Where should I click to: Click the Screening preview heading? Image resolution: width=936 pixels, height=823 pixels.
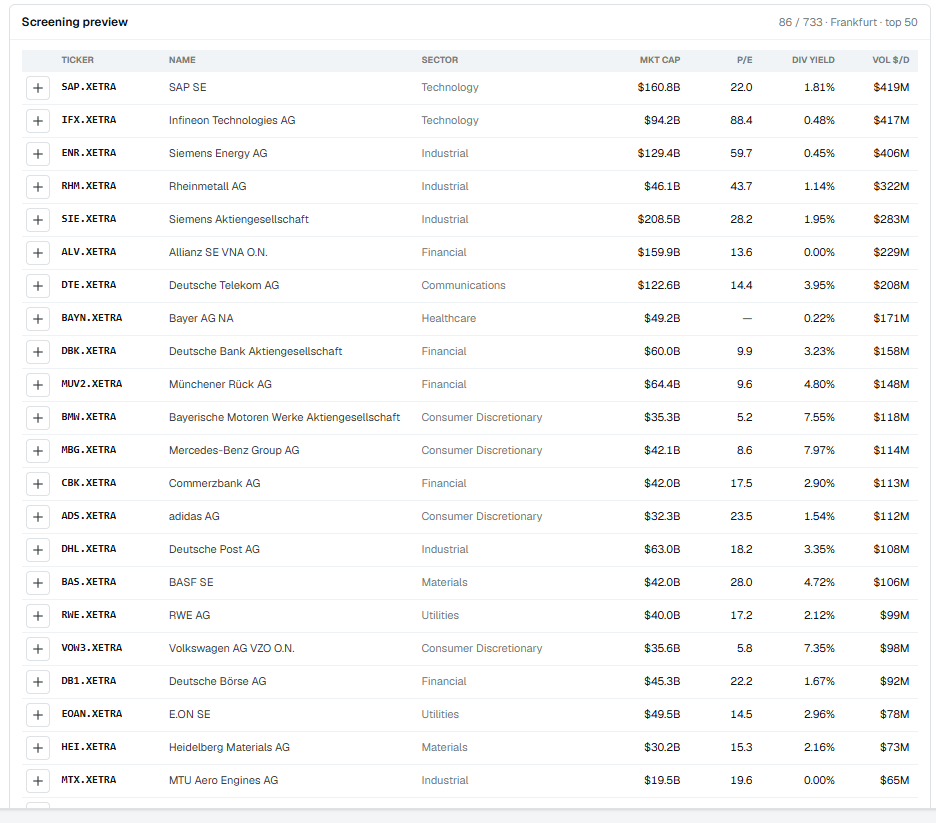[x=75, y=22]
